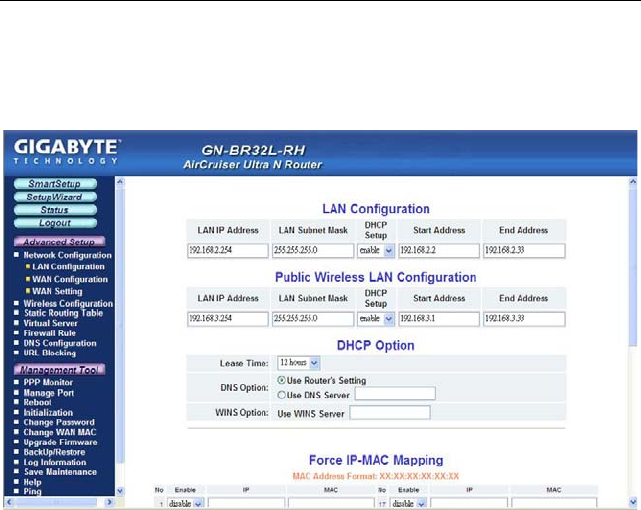Click Public Wireless LAN IP field 192.168.3.254
Viewport: 641px width, 510px height.
coord(228,319)
